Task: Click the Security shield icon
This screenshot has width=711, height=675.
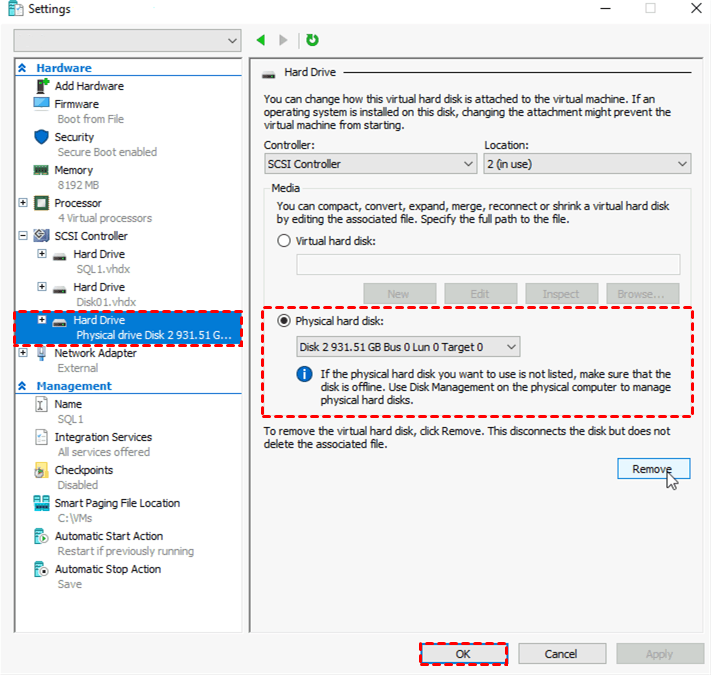Action: (41, 136)
